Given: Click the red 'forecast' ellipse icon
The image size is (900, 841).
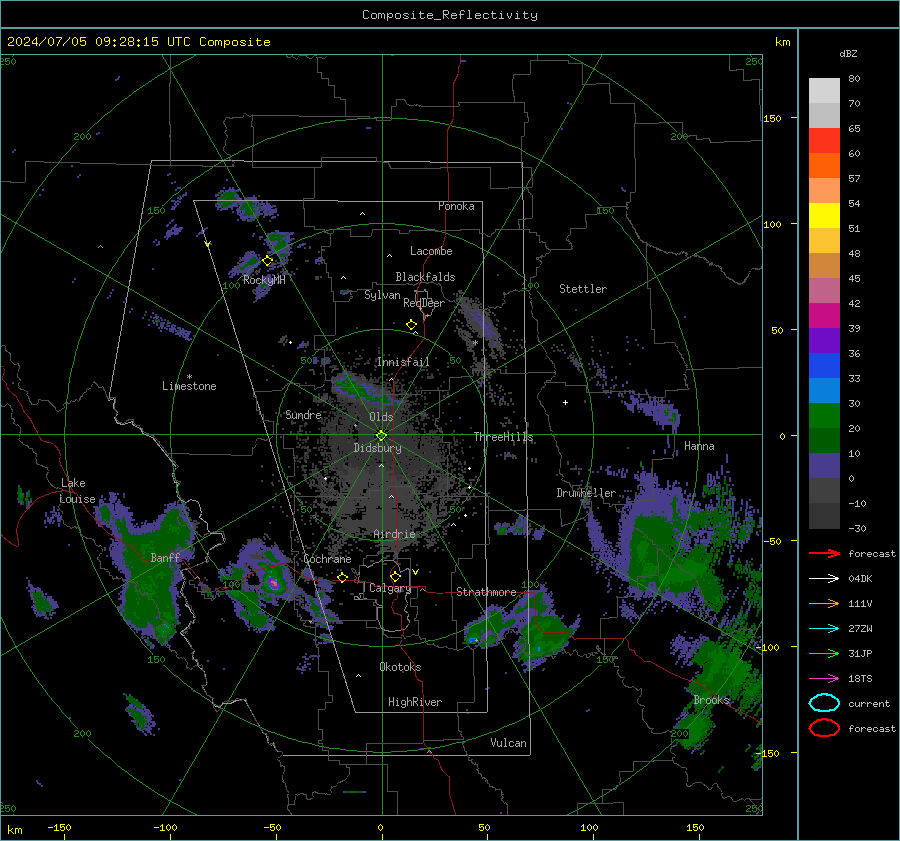Looking at the screenshot, I should (824, 728).
